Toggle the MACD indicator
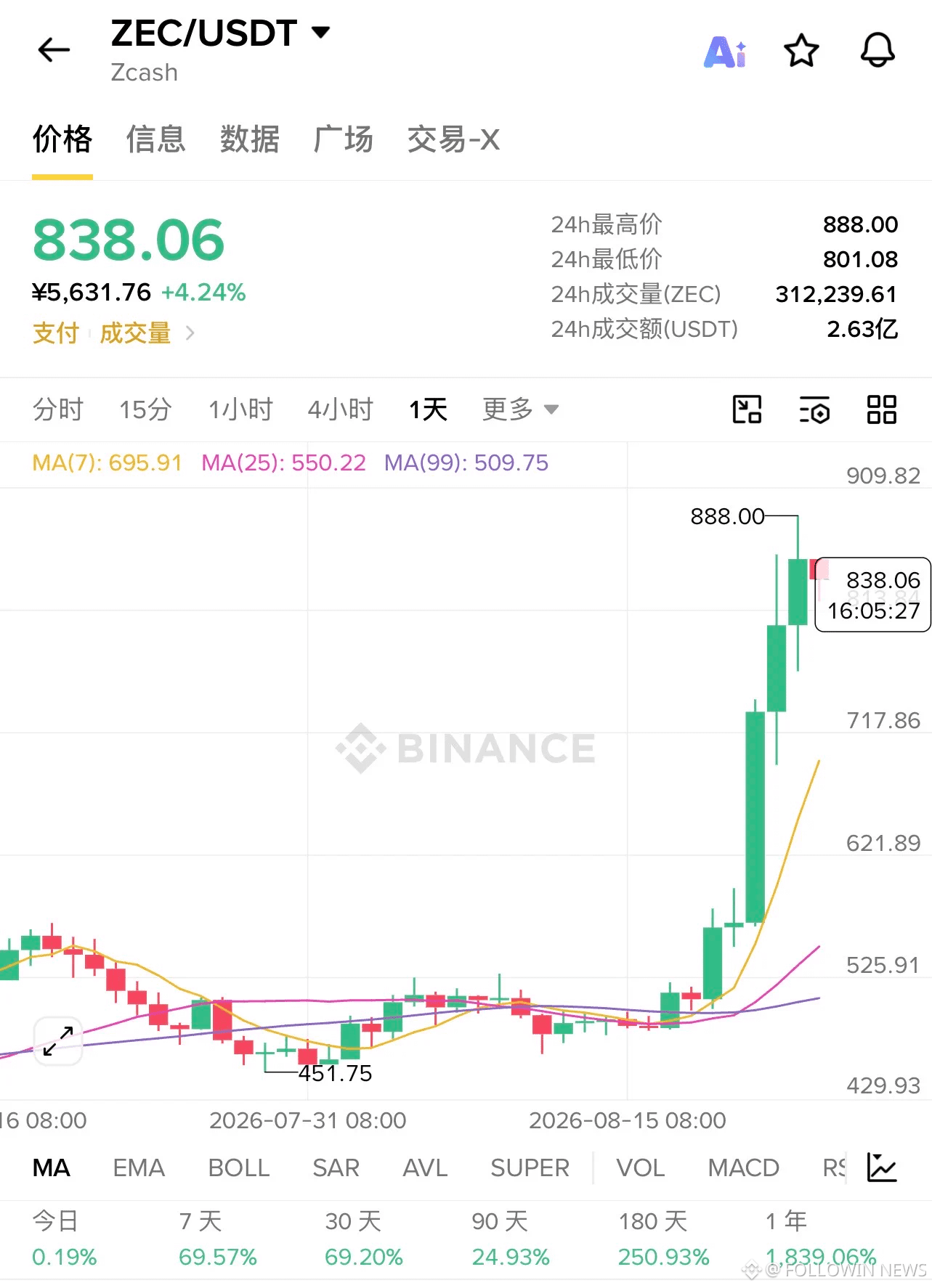This screenshot has width=932, height=1288. tap(744, 1167)
